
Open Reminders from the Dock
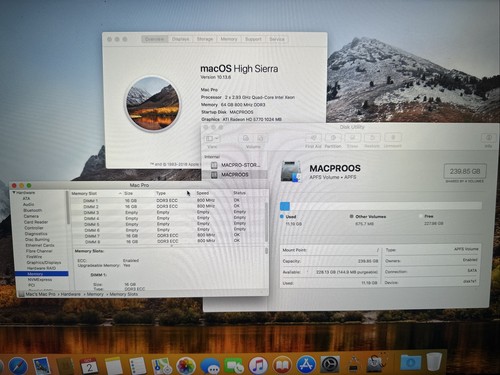[137, 366]
